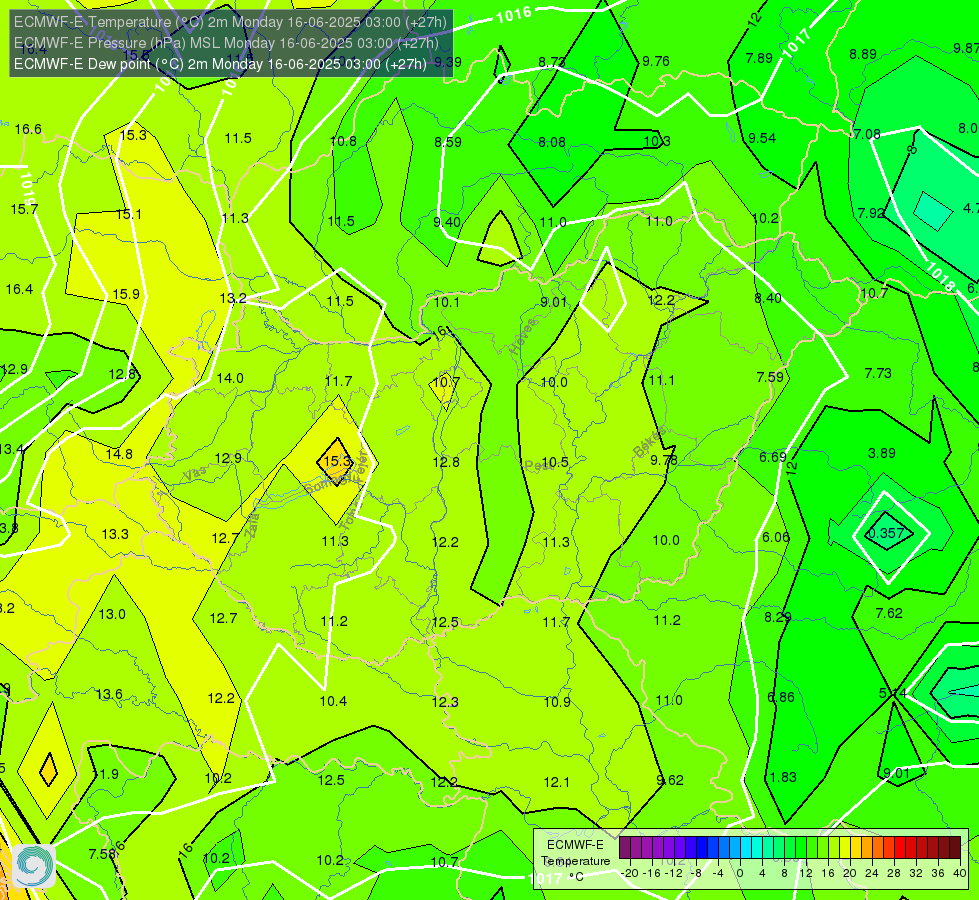This screenshot has width=979, height=900.
Task: Click the 16.4 dew point value
Action: pos(19,289)
